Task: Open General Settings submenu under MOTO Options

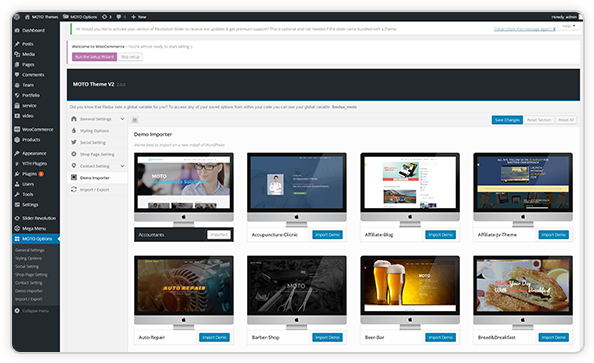Action: [x=30, y=250]
